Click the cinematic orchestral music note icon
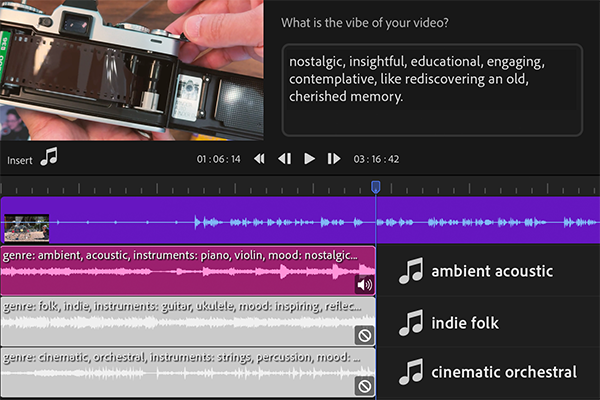Viewport: 600px width, 400px height. tap(410, 373)
